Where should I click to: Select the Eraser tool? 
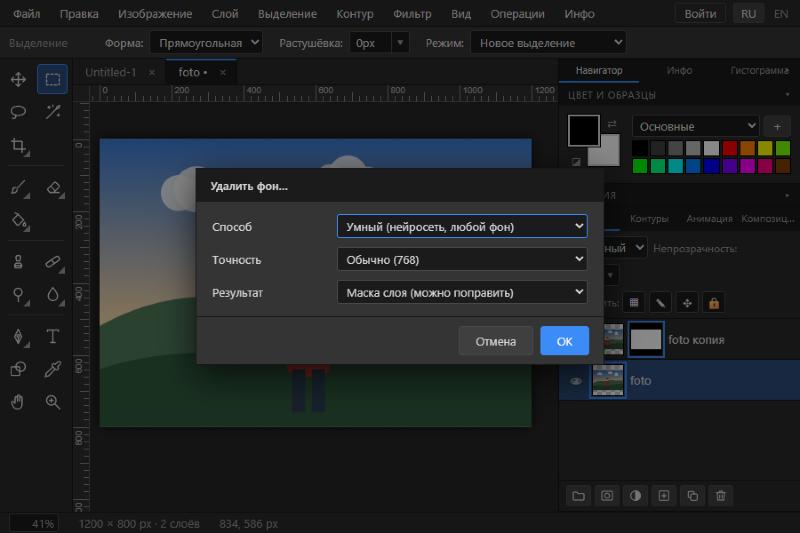tap(53, 188)
